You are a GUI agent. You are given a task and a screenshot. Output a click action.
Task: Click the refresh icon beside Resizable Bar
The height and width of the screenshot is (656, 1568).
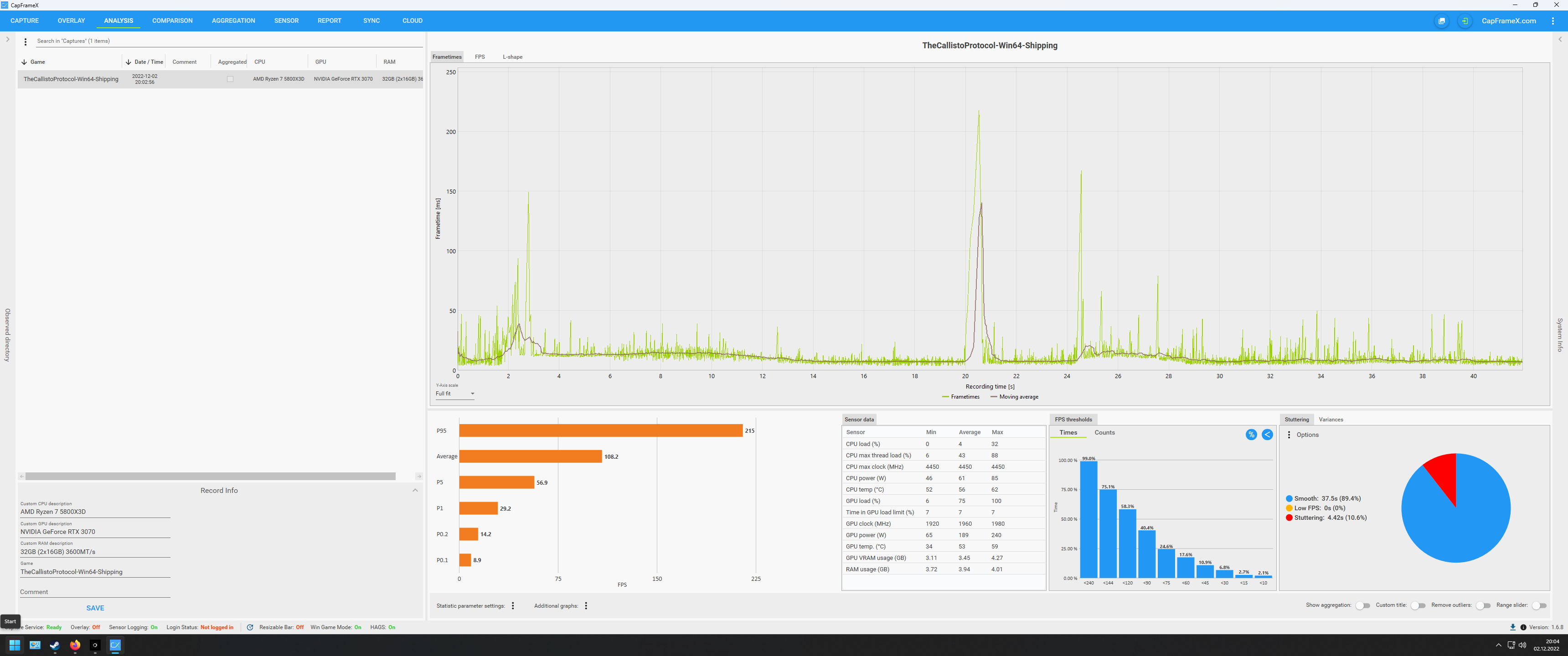click(250, 627)
